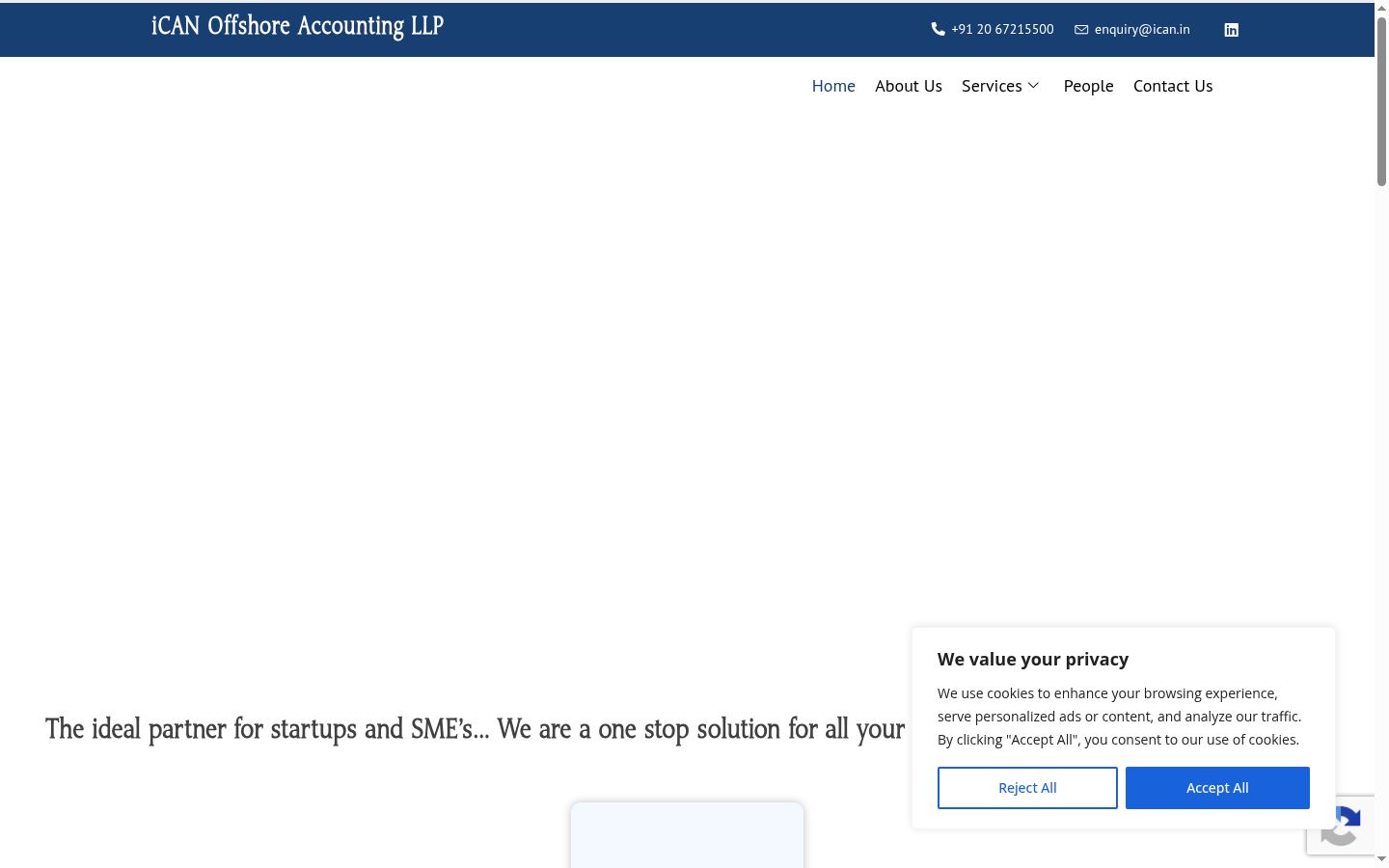This screenshot has height=868, width=1389.
Task: Click the reCAPTCHA badge icon
Action: 1341,826
